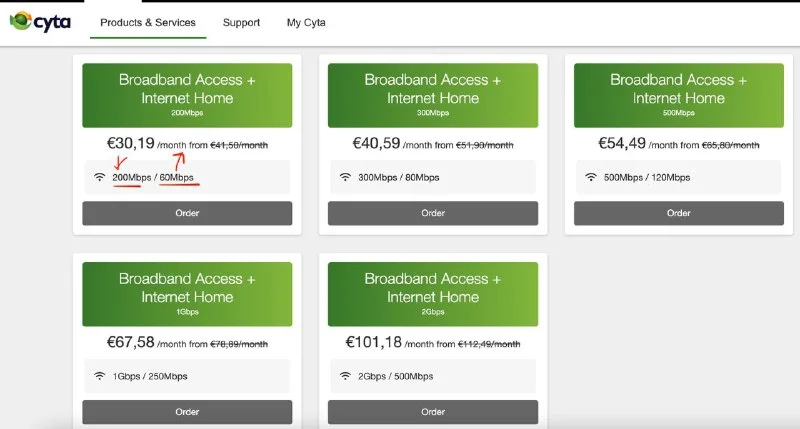Select the 200Mbps green plan header
The width and height of the screenshot is (800, 429).
click(x=187, y=95)
